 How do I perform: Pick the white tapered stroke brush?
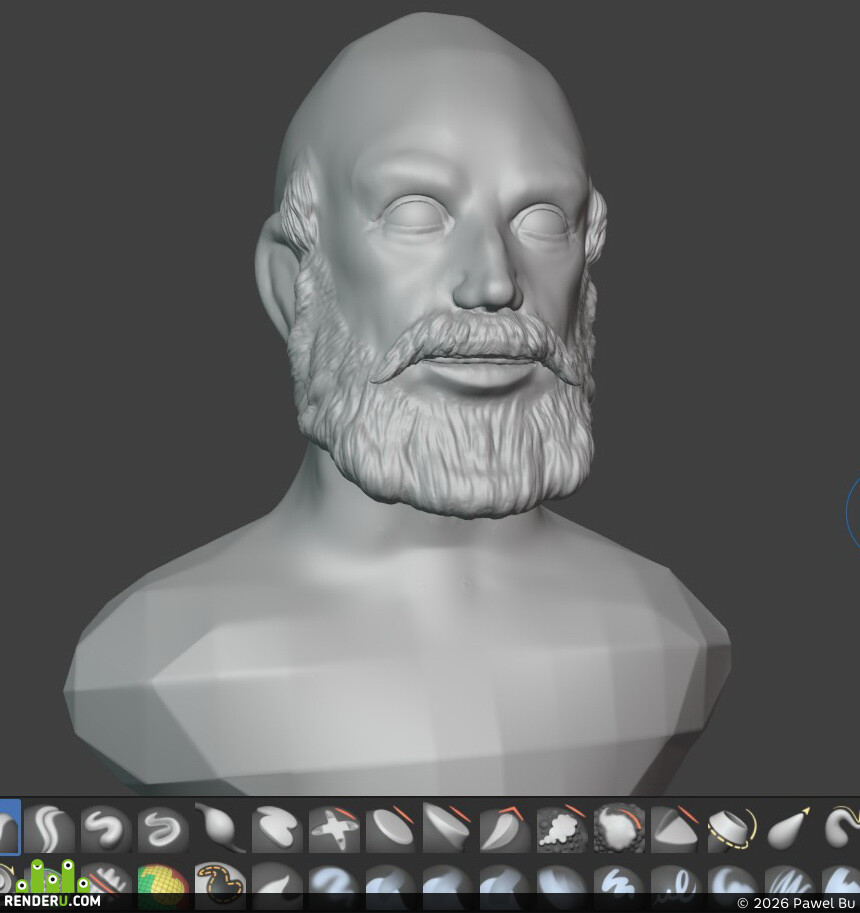point(277,884)
